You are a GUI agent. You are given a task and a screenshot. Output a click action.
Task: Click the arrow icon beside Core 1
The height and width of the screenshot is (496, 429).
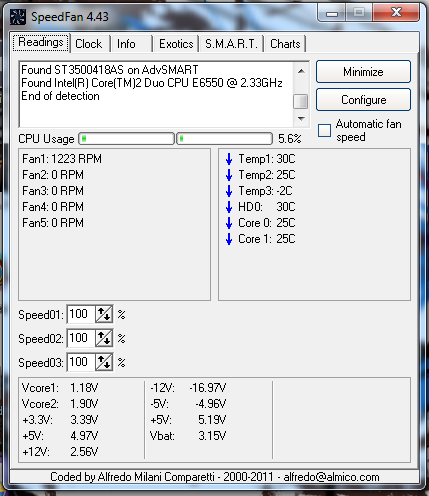pos(229,239)
